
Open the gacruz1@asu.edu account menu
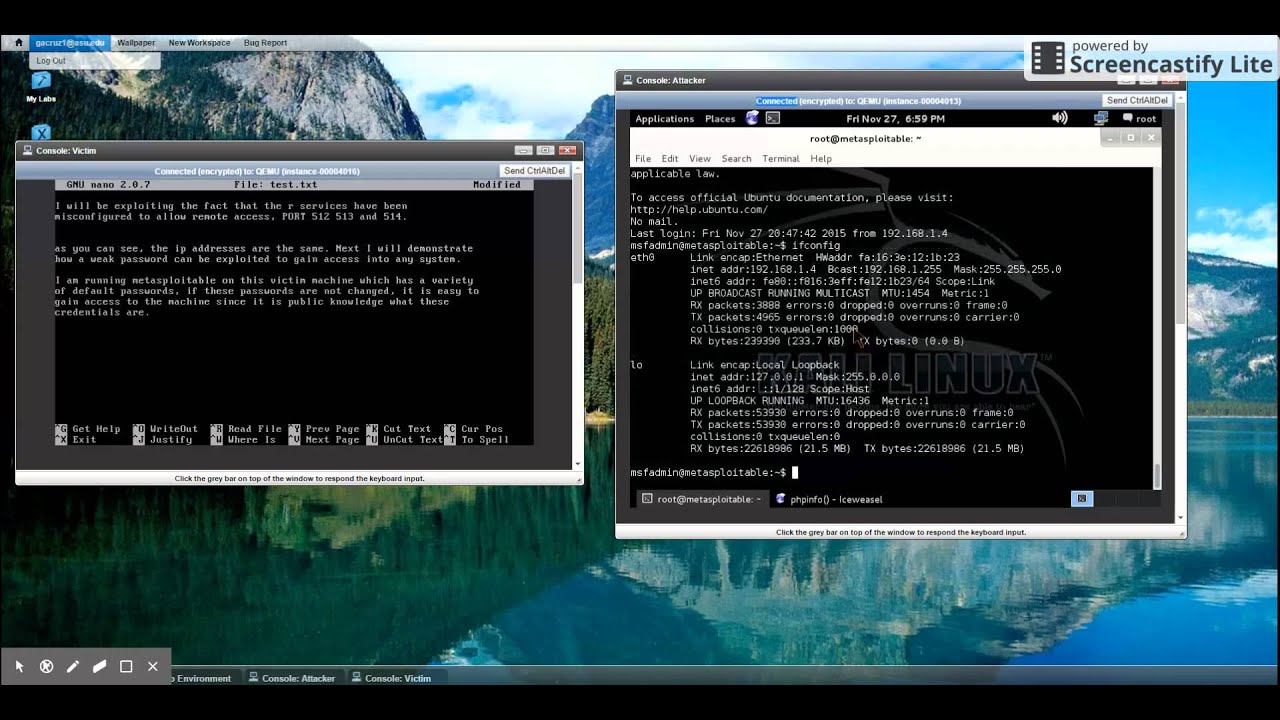click(x=70, y=43)
